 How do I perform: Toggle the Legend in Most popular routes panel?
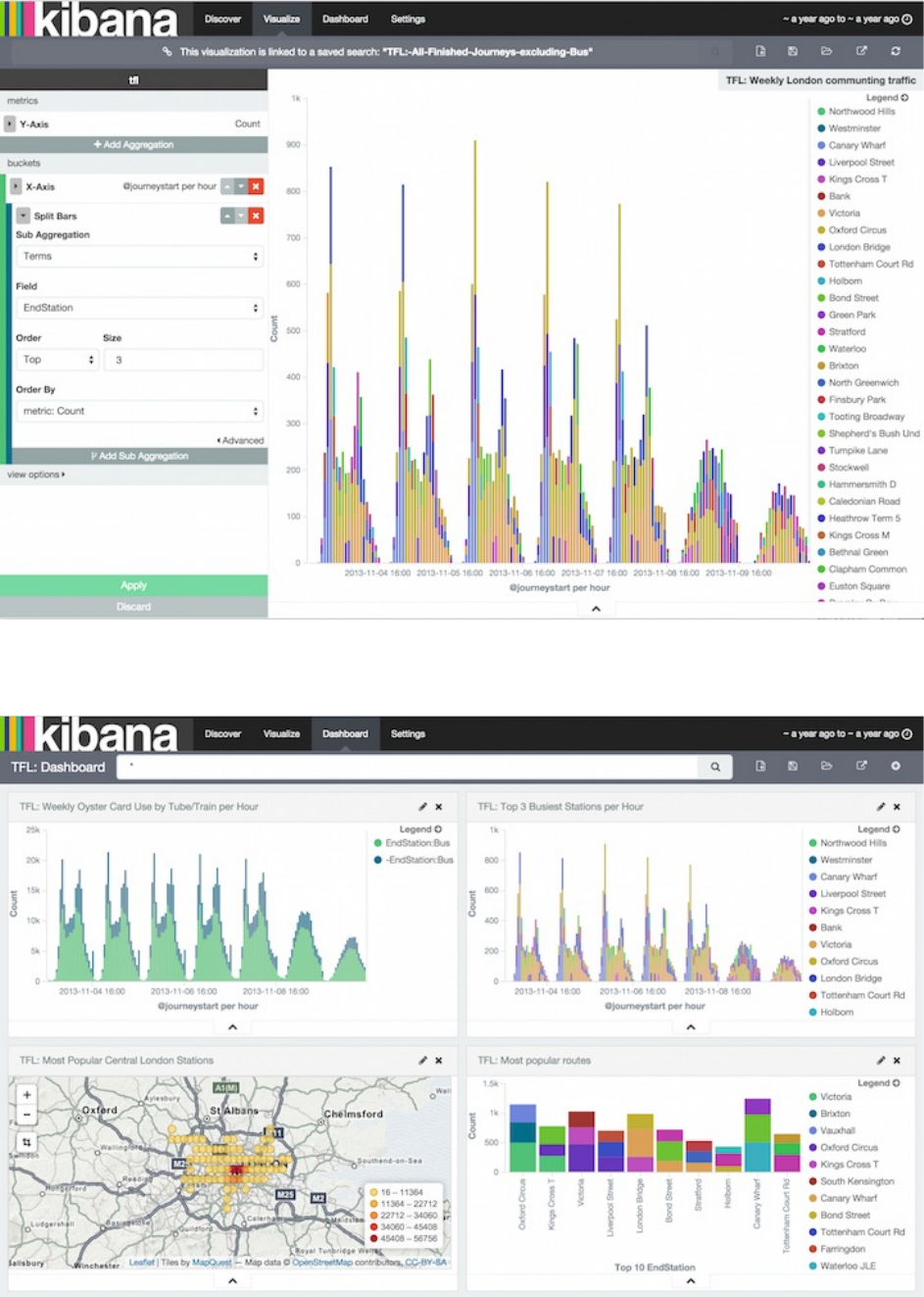coord(879,1083)
